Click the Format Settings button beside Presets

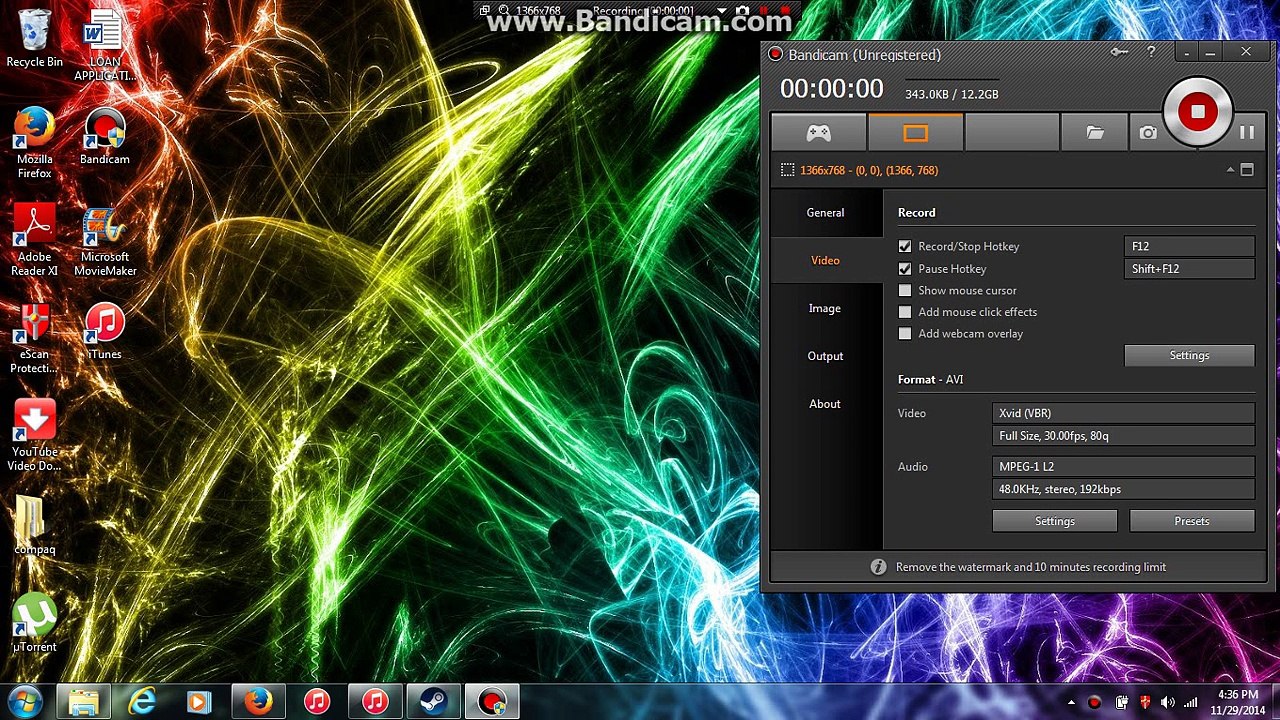click(x=1054, y=521)
